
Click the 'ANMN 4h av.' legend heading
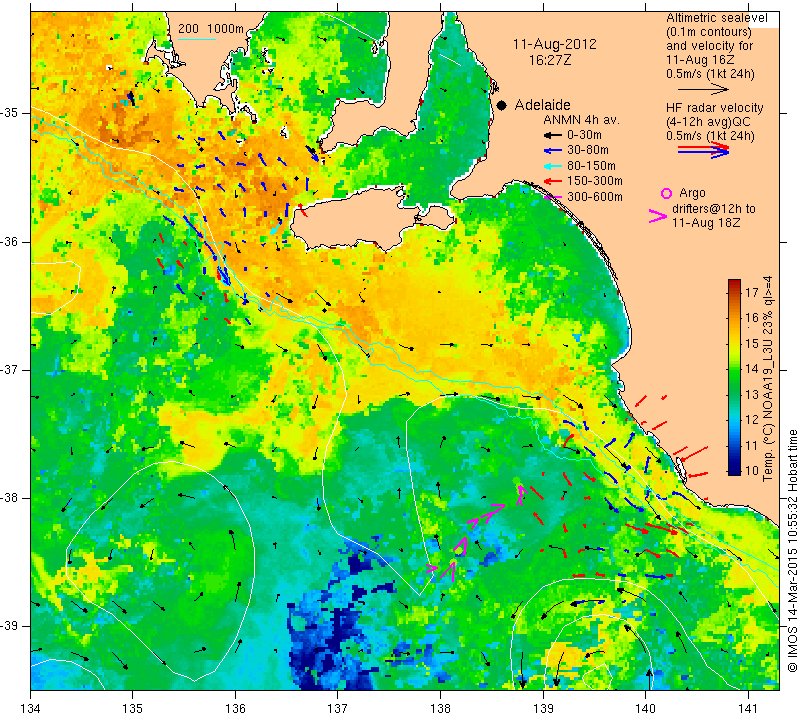point(581,120)
